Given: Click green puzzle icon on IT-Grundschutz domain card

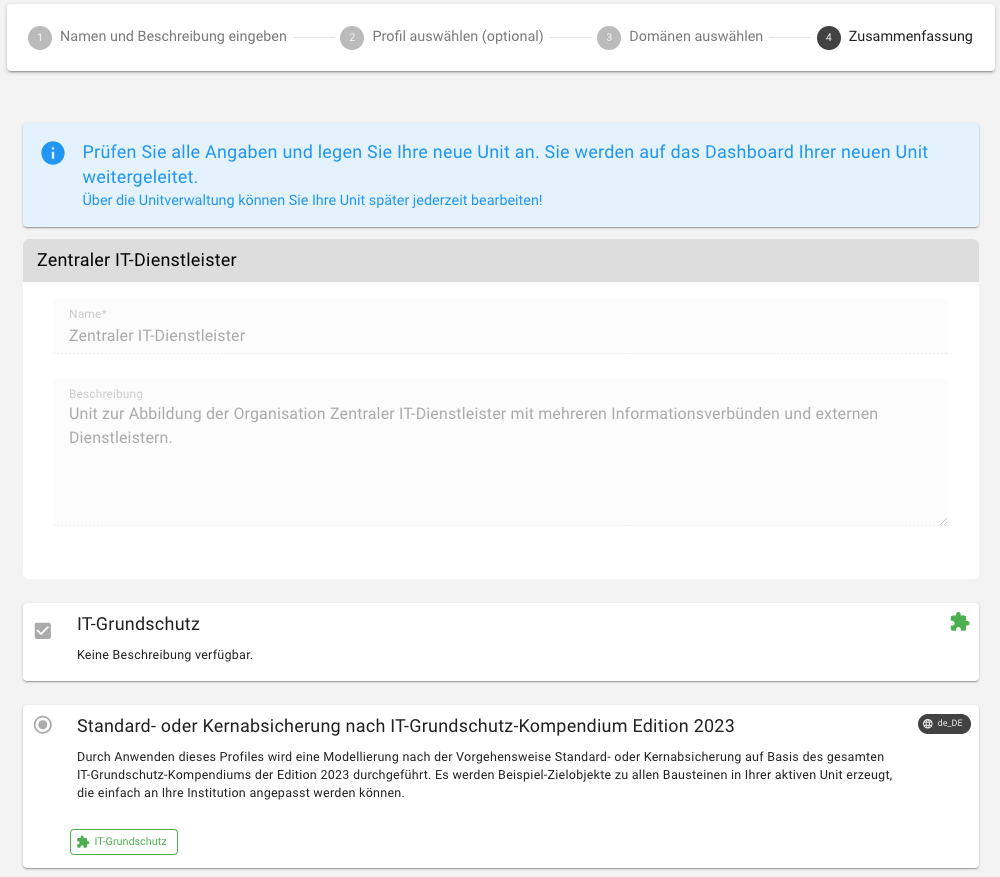Looking at the screenshot, I should [x=959, y=622].
